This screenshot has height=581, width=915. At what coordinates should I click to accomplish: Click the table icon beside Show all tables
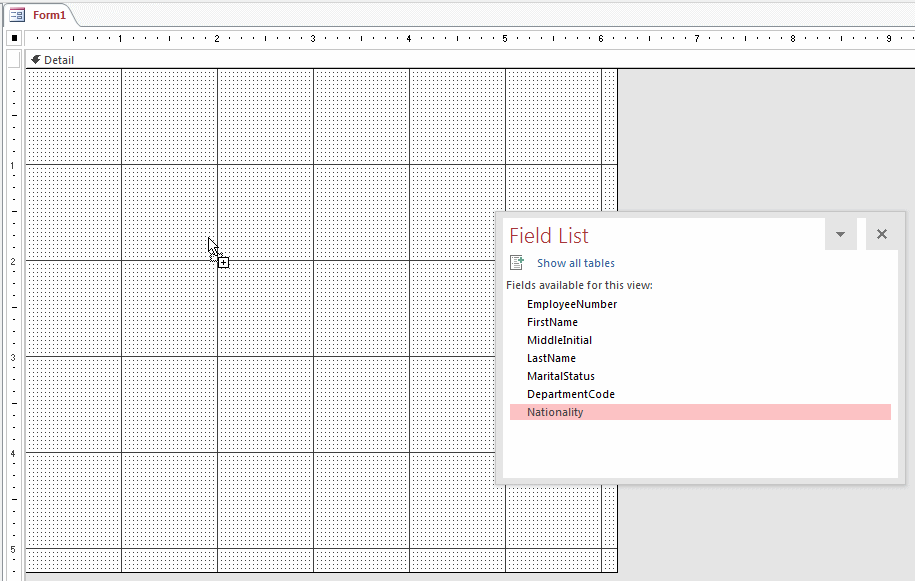pyautogui.click(x=516, y=262)
